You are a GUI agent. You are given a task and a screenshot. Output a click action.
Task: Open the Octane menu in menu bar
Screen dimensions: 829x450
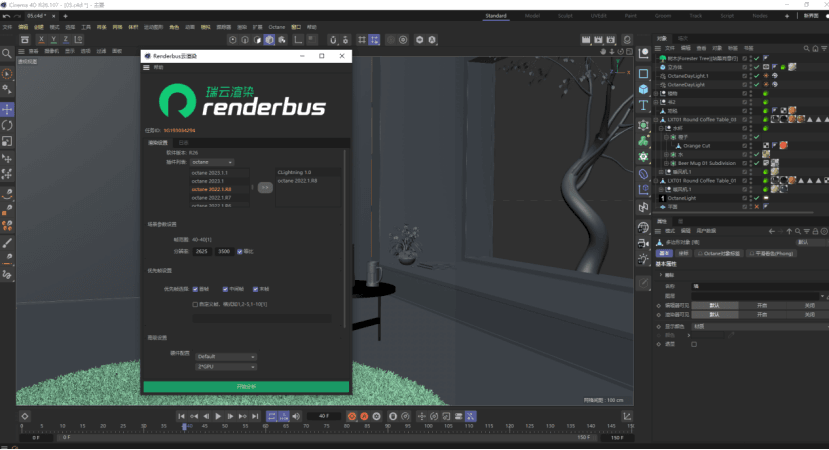coord(277,27)
